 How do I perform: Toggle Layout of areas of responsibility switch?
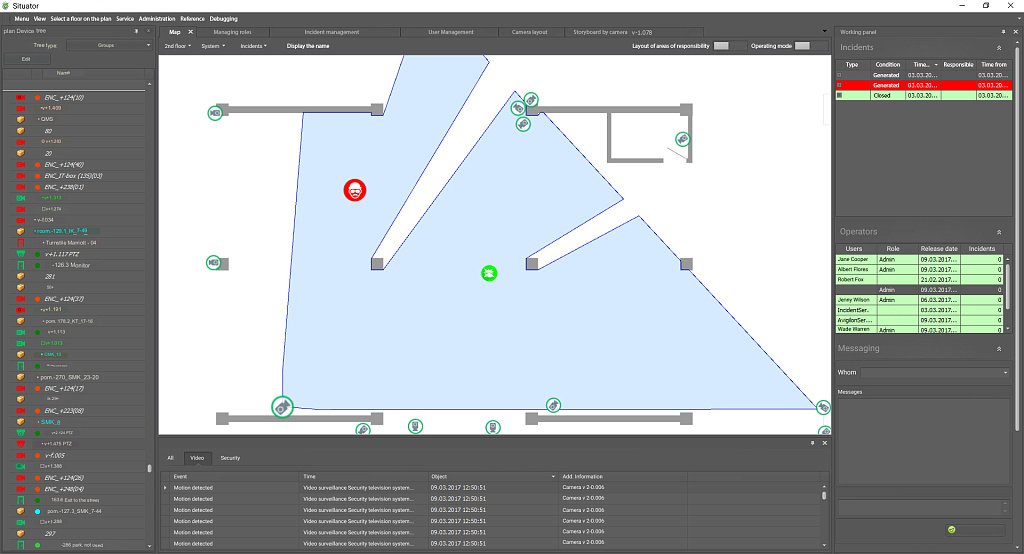(720, 46)
